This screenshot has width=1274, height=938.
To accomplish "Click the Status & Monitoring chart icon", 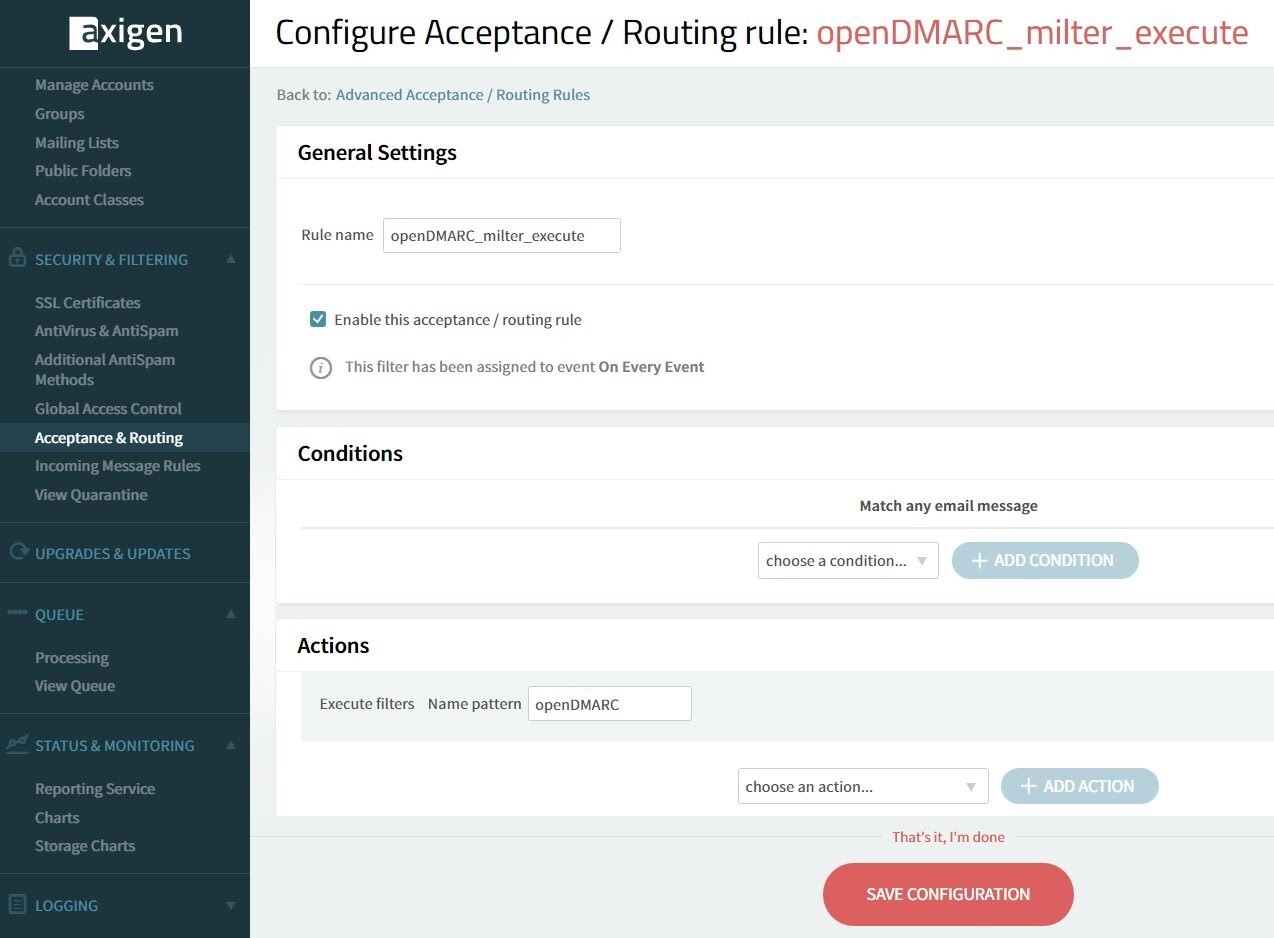I will pyautogui.click(x=17, y=744).
